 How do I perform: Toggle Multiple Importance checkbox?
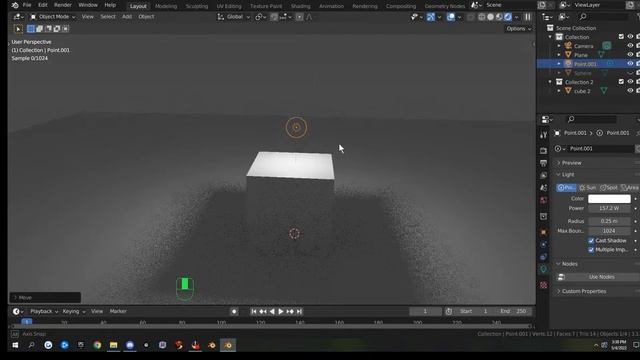(x=591, y=250)
